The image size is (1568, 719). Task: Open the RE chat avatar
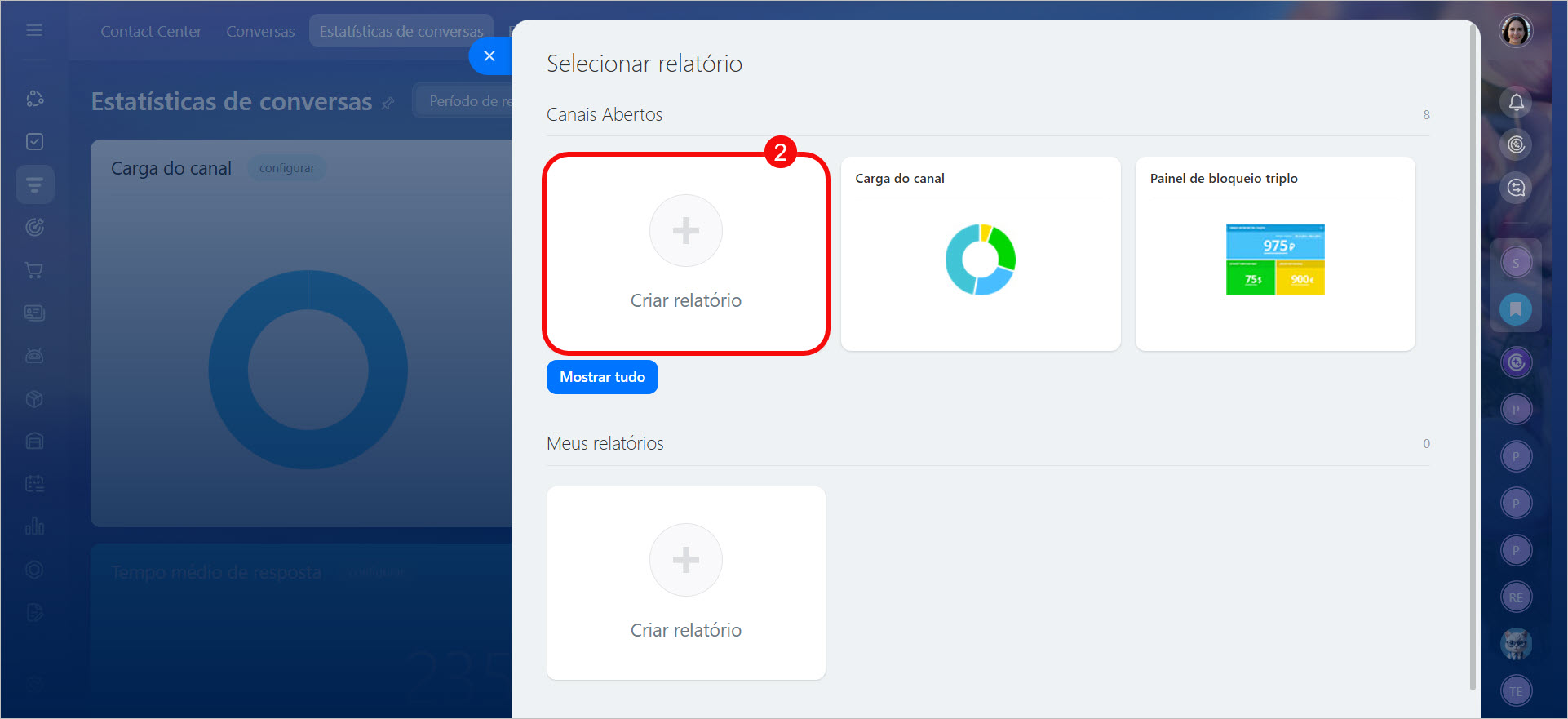pyautogui.click(x=1516, y=597)
